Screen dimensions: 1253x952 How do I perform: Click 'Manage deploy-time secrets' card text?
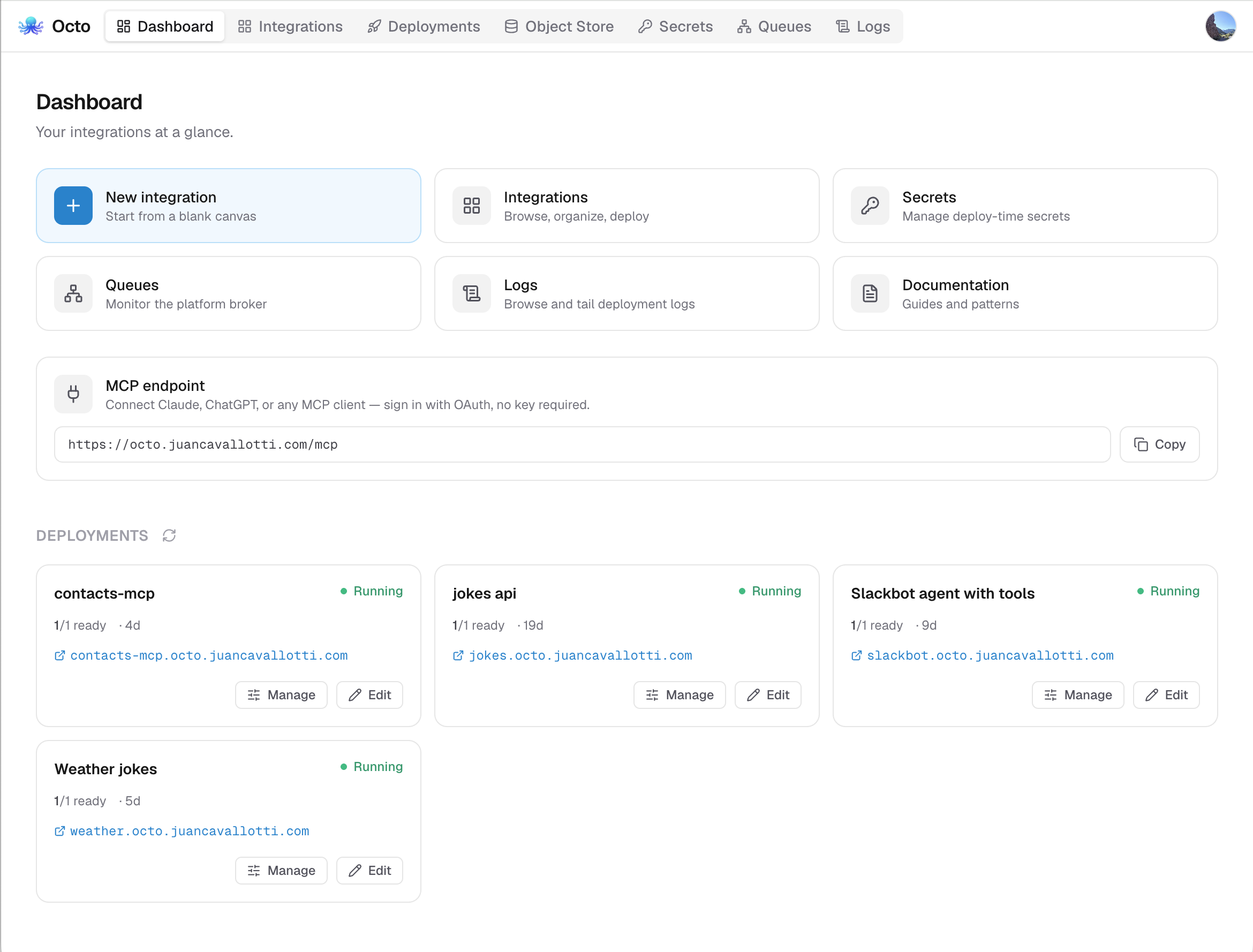(x=986, y=216)
